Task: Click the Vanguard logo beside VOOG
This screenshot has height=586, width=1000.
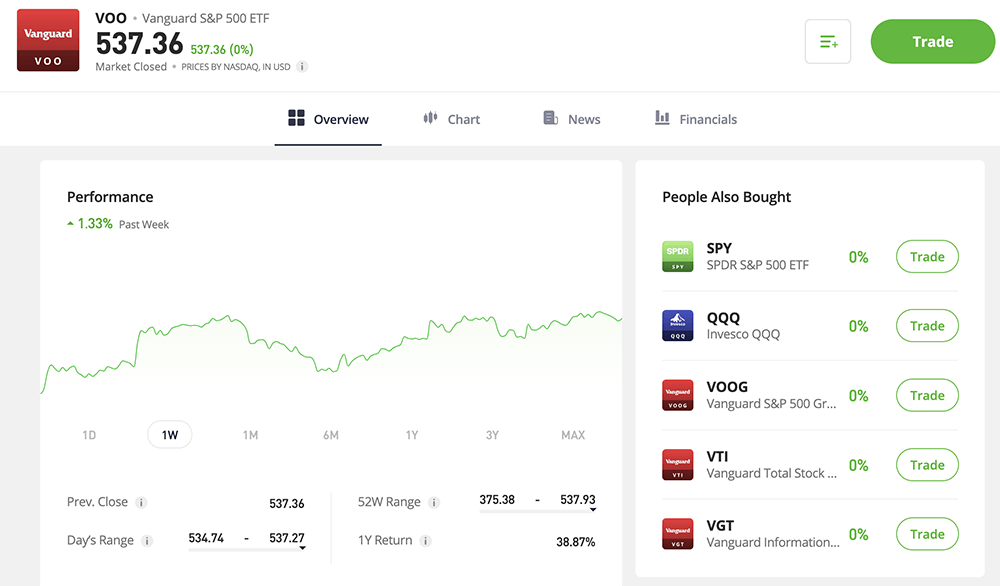Action: pyautogui.click(x=677, y=395)
